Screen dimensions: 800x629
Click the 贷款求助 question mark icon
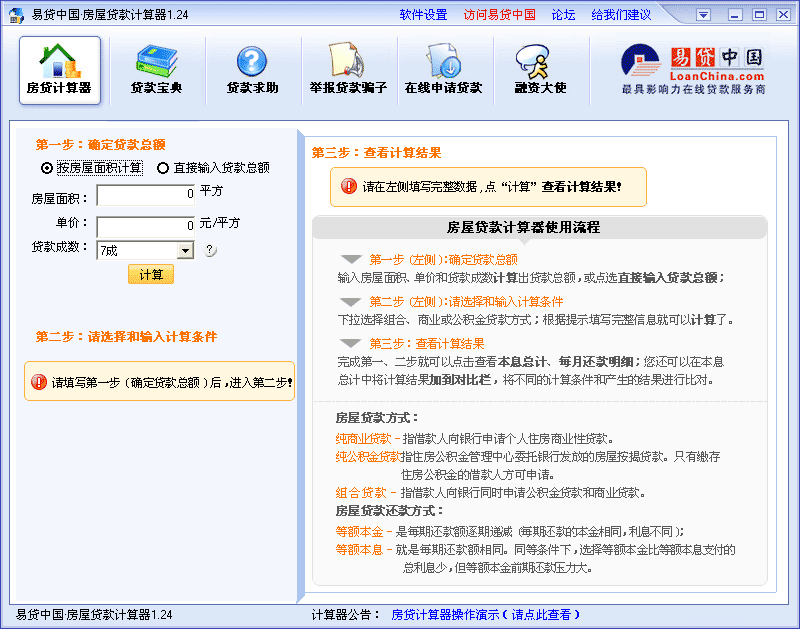tap(251, 70)
